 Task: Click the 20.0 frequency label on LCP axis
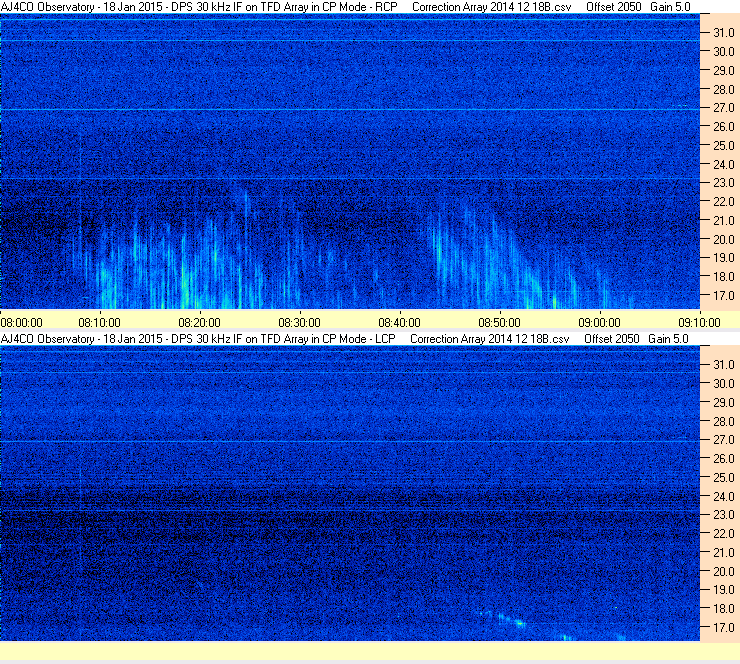(723, 572)
